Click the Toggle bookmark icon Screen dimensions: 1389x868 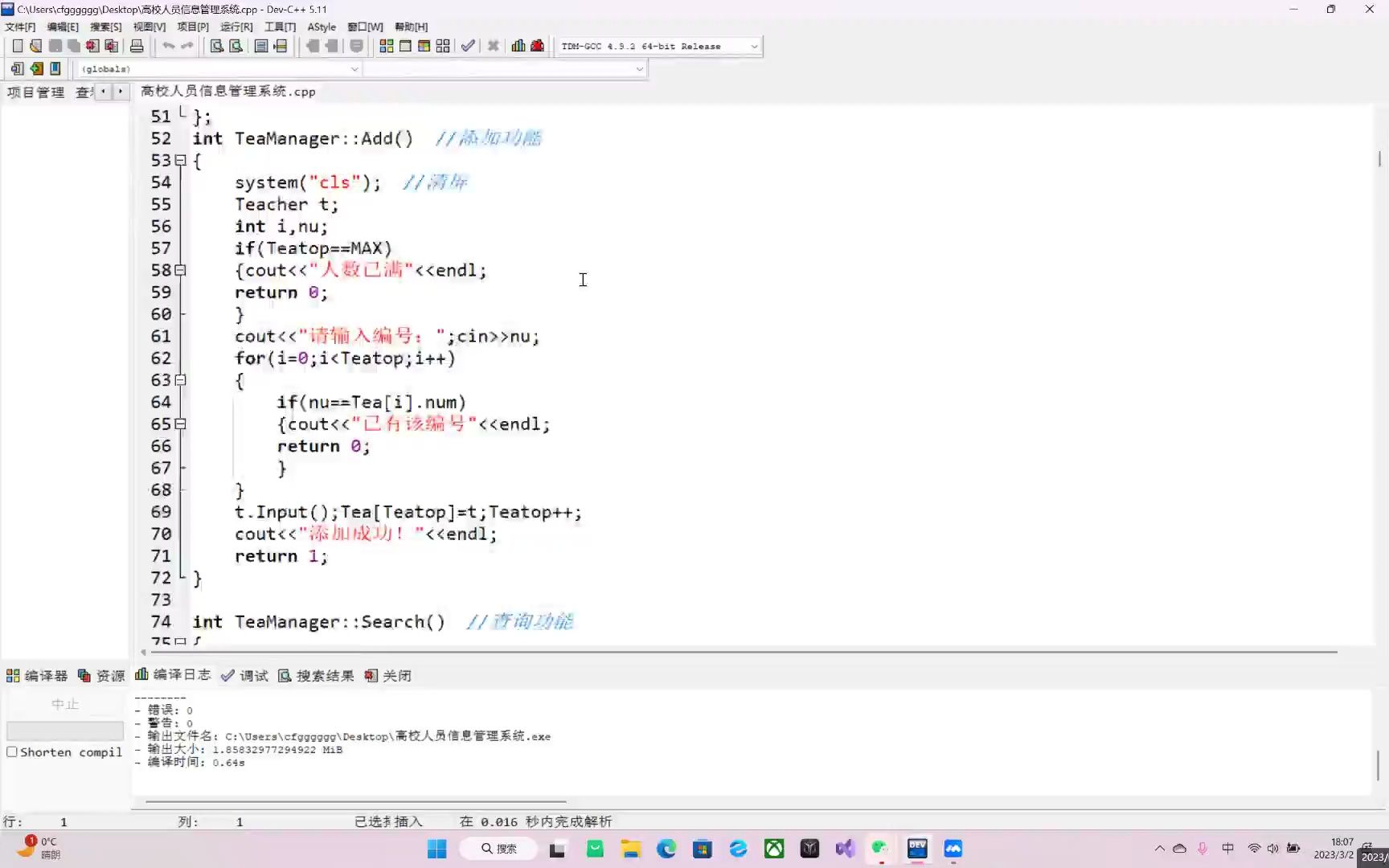[36, 68]
